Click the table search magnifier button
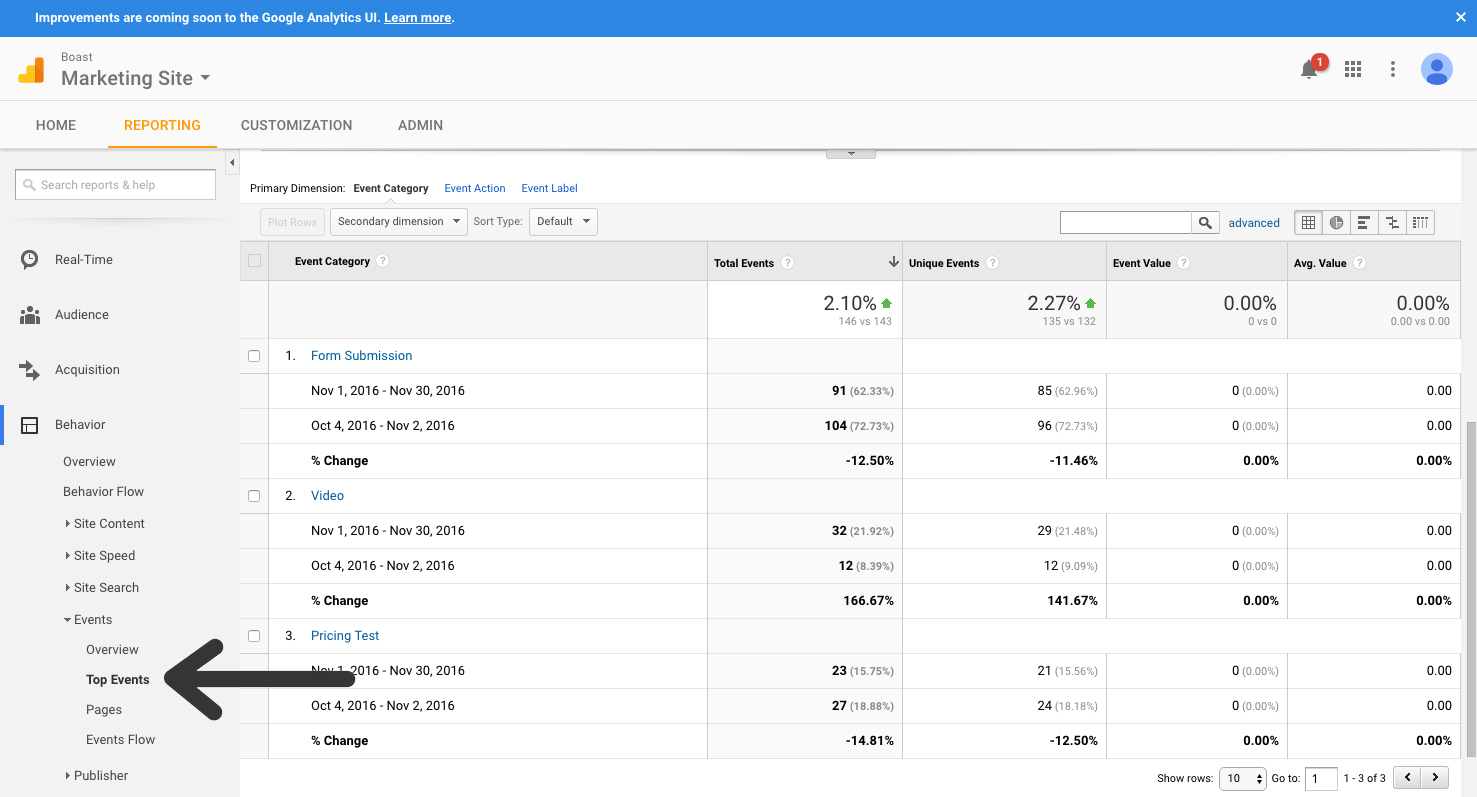 [1205, 222]
